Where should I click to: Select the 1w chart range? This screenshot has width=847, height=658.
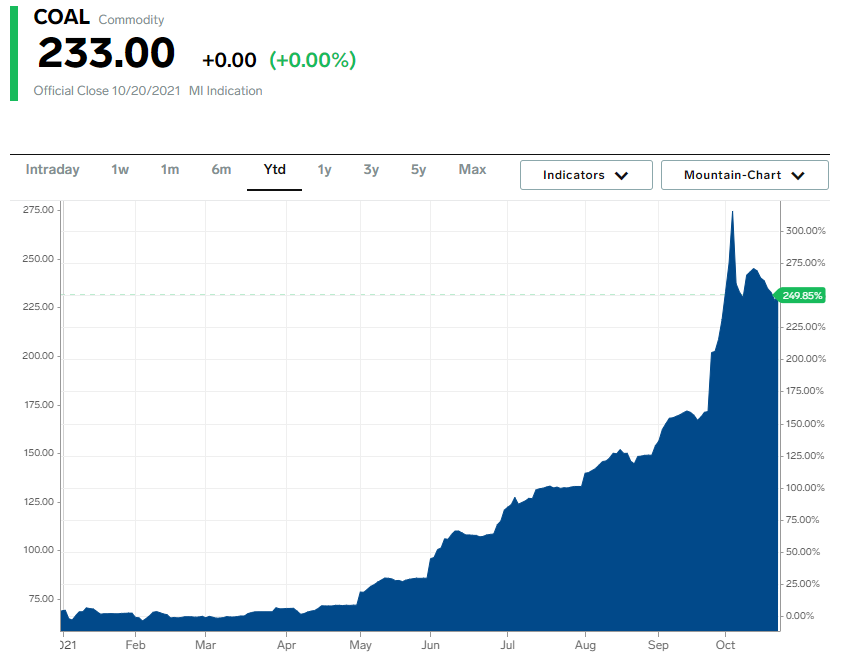coord(120,170)
